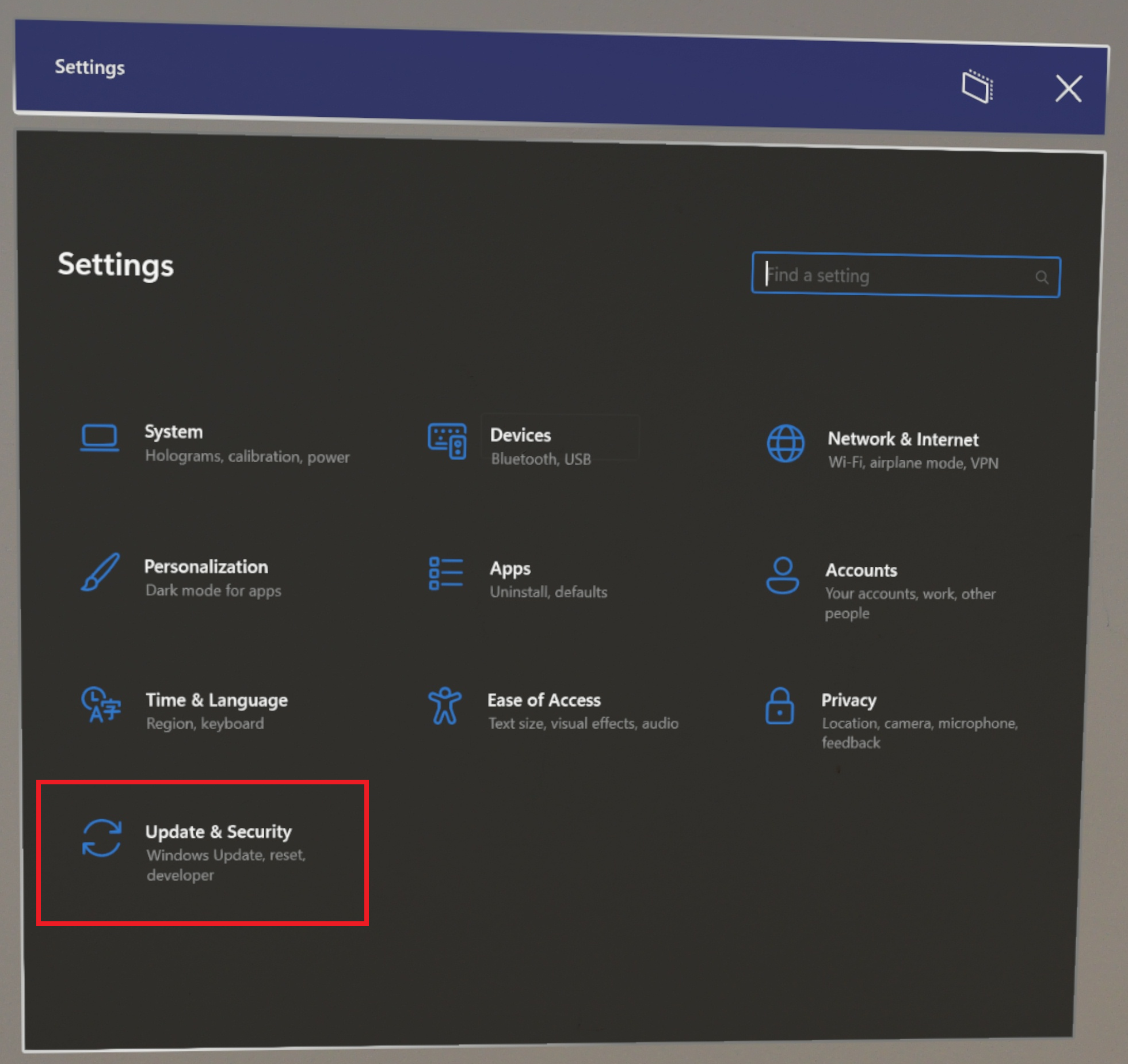Click the Personalization paintbrush icon
Image resolution: width=1128 pixels, height=1064 pixels.
[100, 573]
